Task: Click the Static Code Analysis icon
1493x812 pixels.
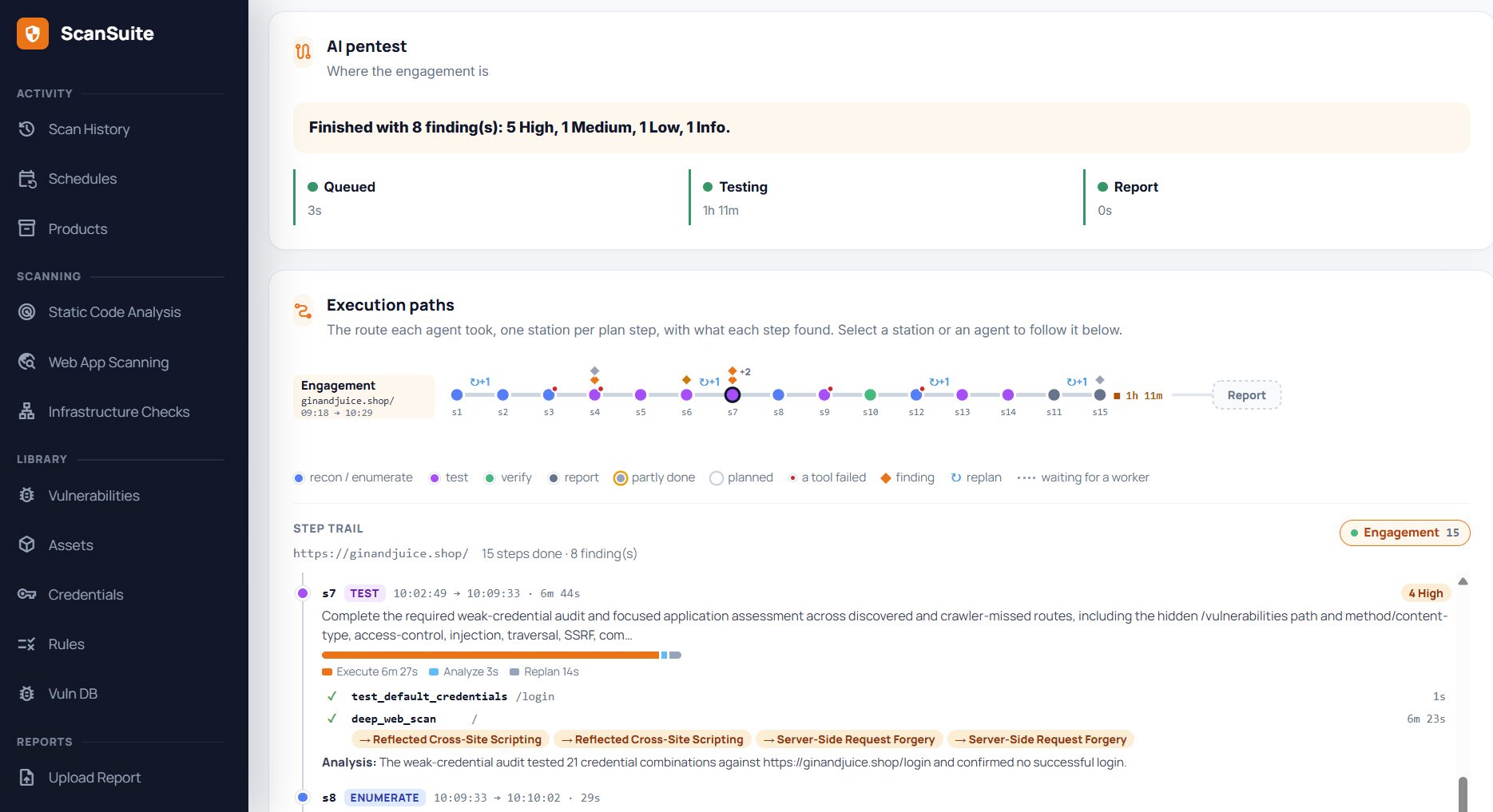Action: tap(27, 312)
